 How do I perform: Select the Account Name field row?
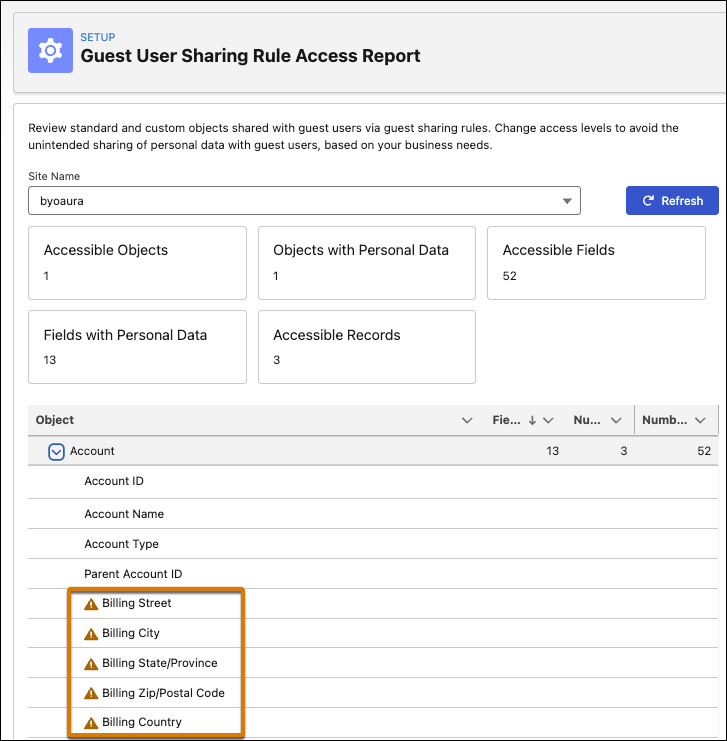click(x=373, y=514)
